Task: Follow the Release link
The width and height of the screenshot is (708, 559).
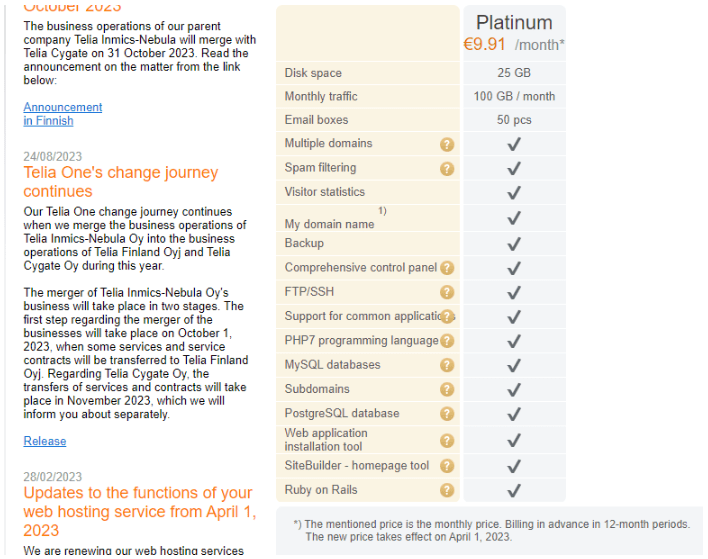Action: (x=45, y=441)
